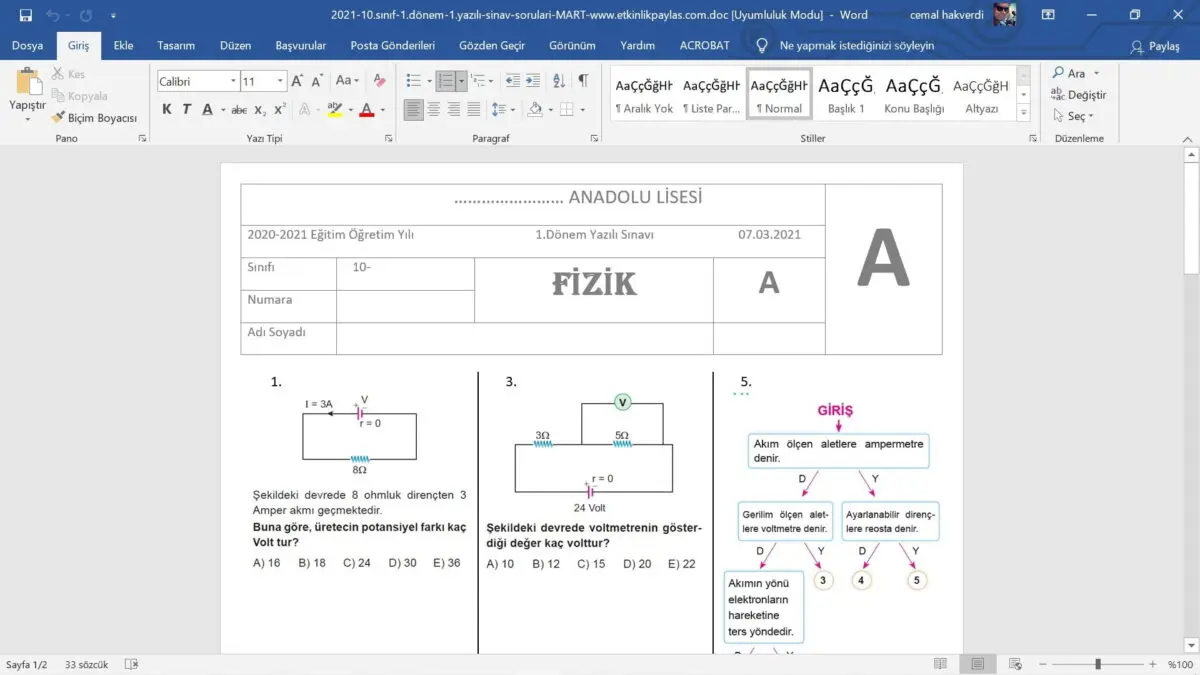Click the decrease indent icon
This screenshot has width=1200, height=675.
(x=512, y=81)
